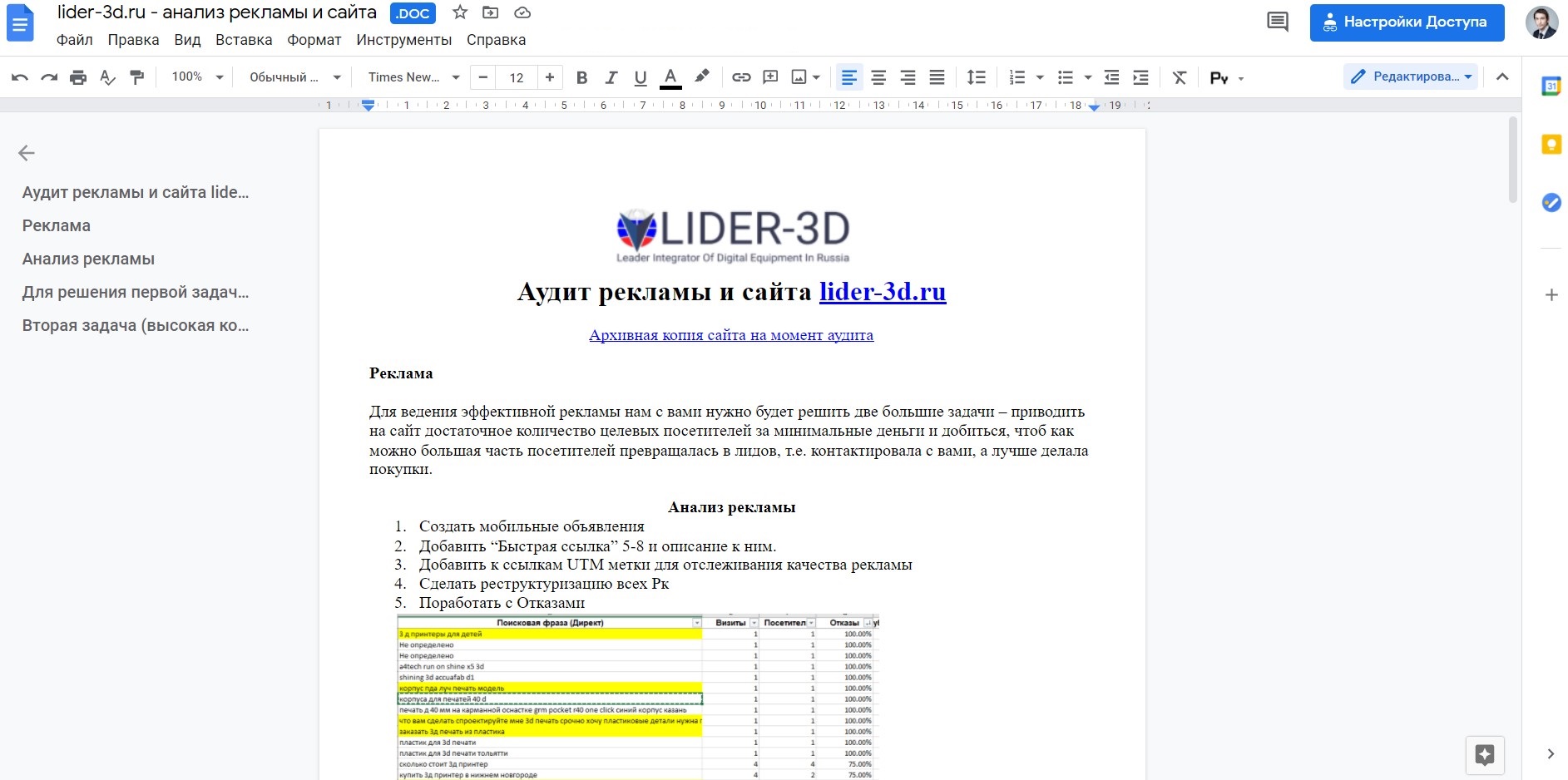The width and height of the screenshot is (1568, 780).
Task: Clear formatting with the toolbar icon
Action: [1179, 77]
